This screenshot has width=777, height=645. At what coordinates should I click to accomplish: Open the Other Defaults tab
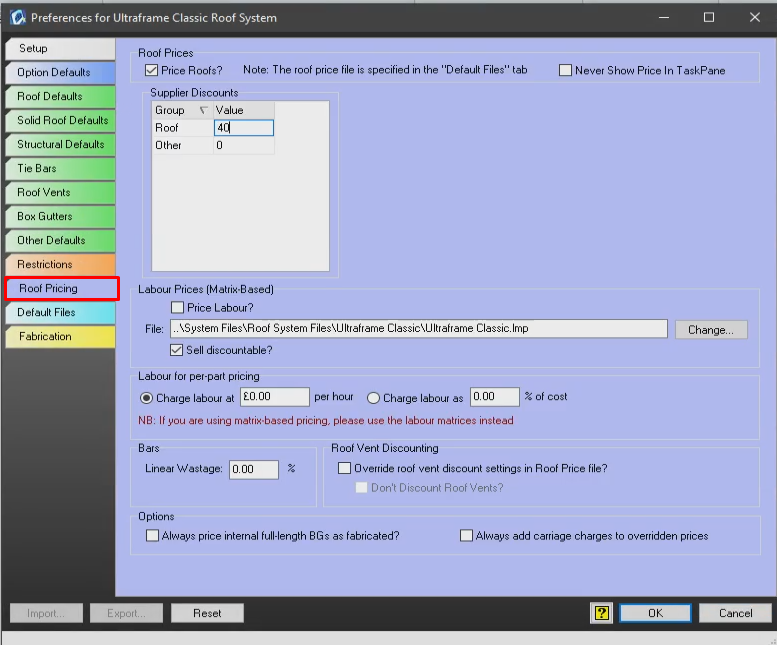click(60, 240)
